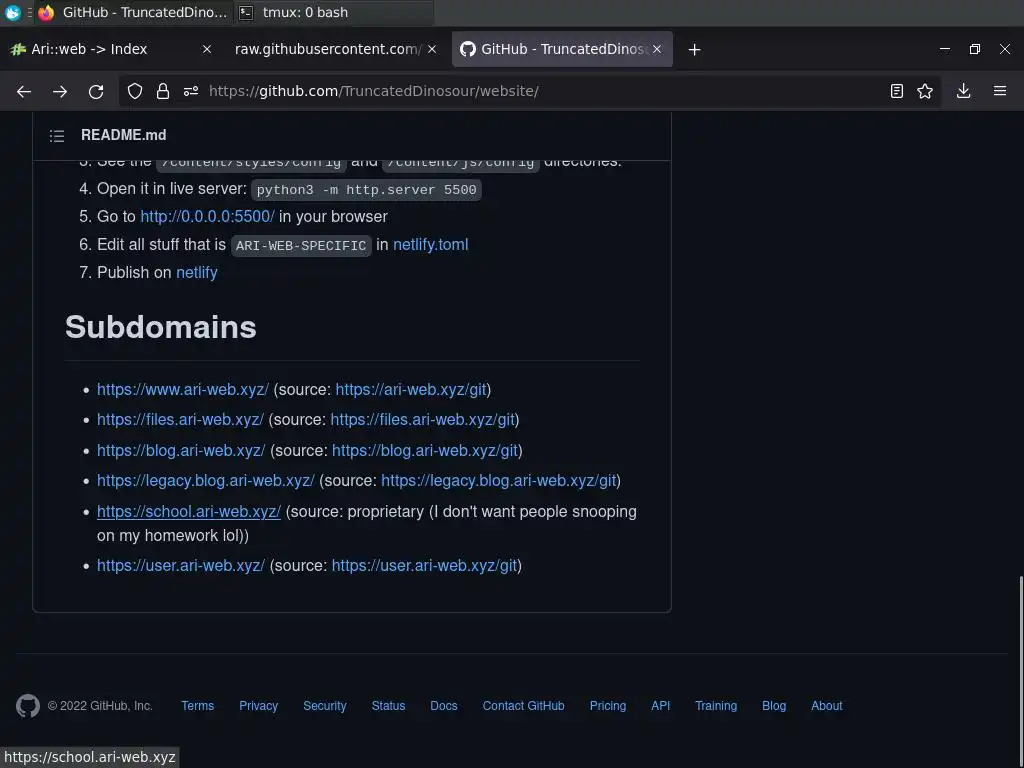The image size is (1024, 768).
Task: Open API footer link
Action: pyautogui.click(x=660, y=706)
